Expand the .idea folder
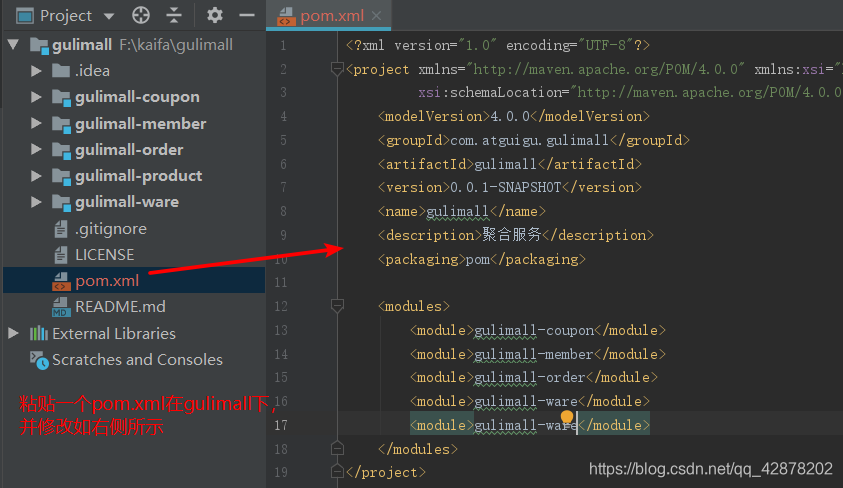Screen dimensions: 843x488 [36, 71]
